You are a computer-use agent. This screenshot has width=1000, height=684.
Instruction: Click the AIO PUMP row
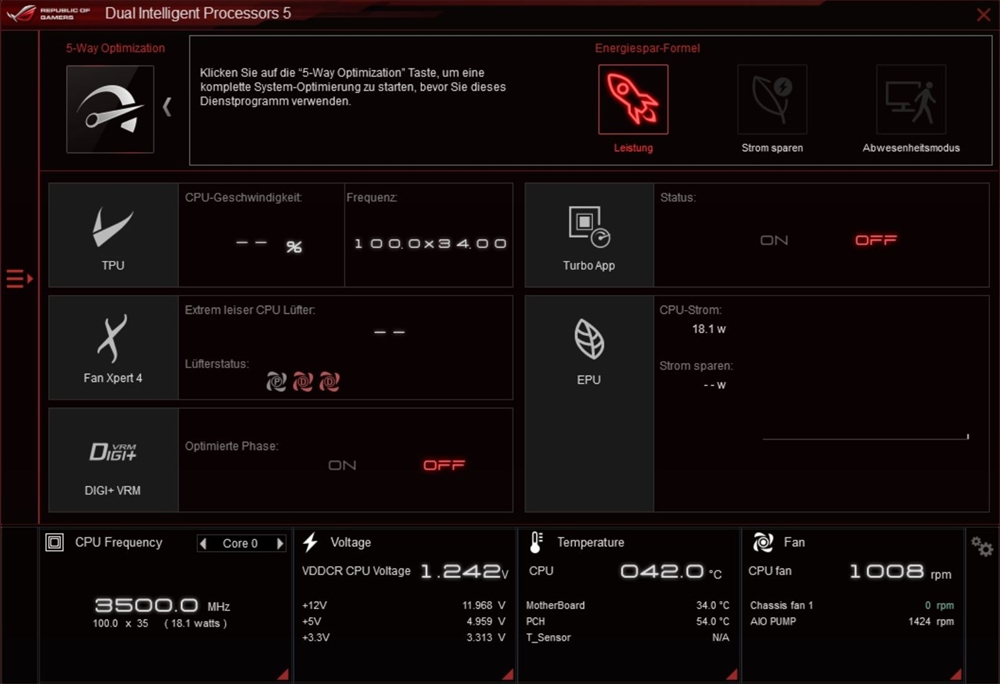[851, 621]
